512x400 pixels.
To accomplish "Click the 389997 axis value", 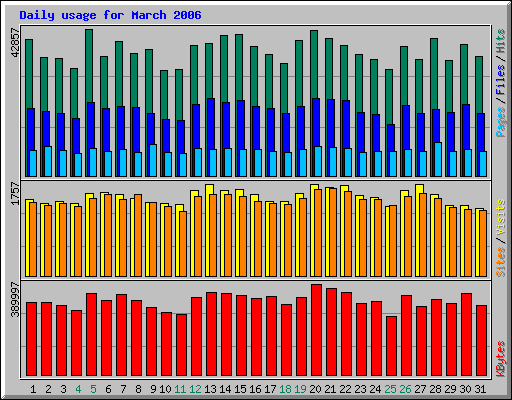I will click(16, 300).
